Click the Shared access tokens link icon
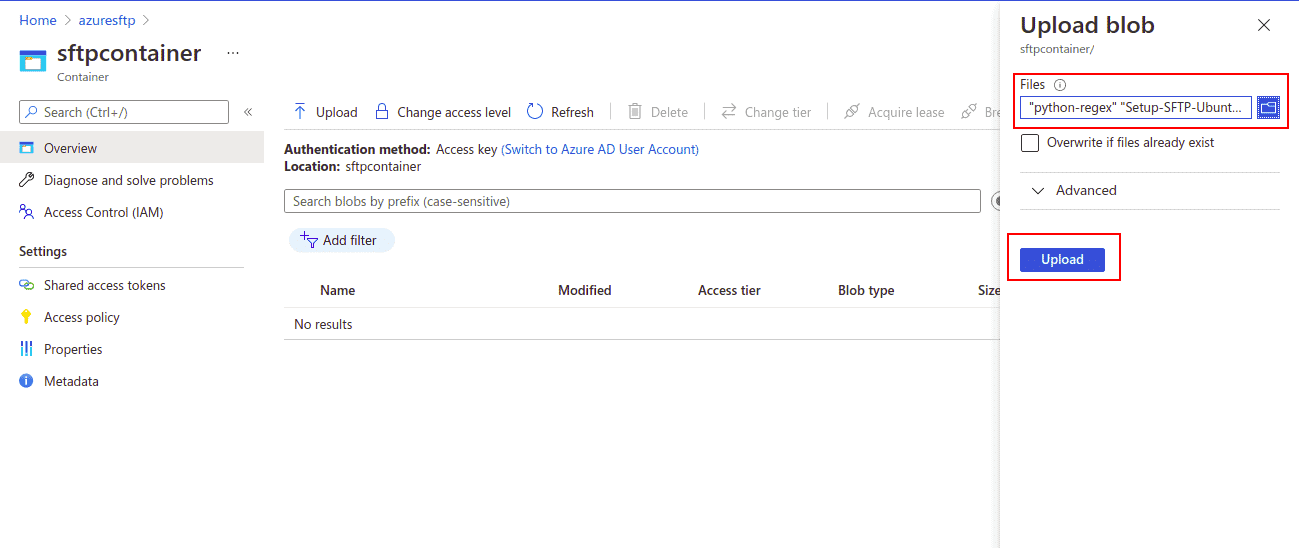Viewport: 1299px width, 548px height. tap(27, 285)
